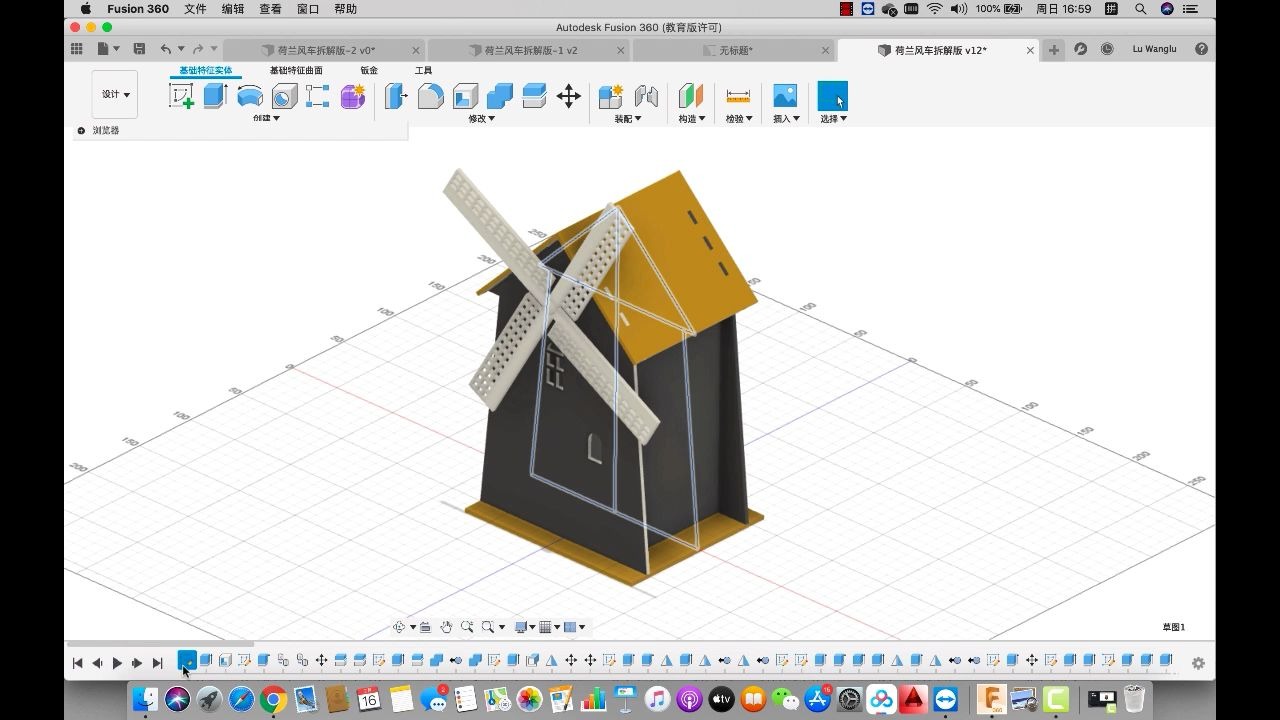Select the Create Form tool
This screenshot has width=1280, height=720.
pyautogui.click(x=353, y=96)
